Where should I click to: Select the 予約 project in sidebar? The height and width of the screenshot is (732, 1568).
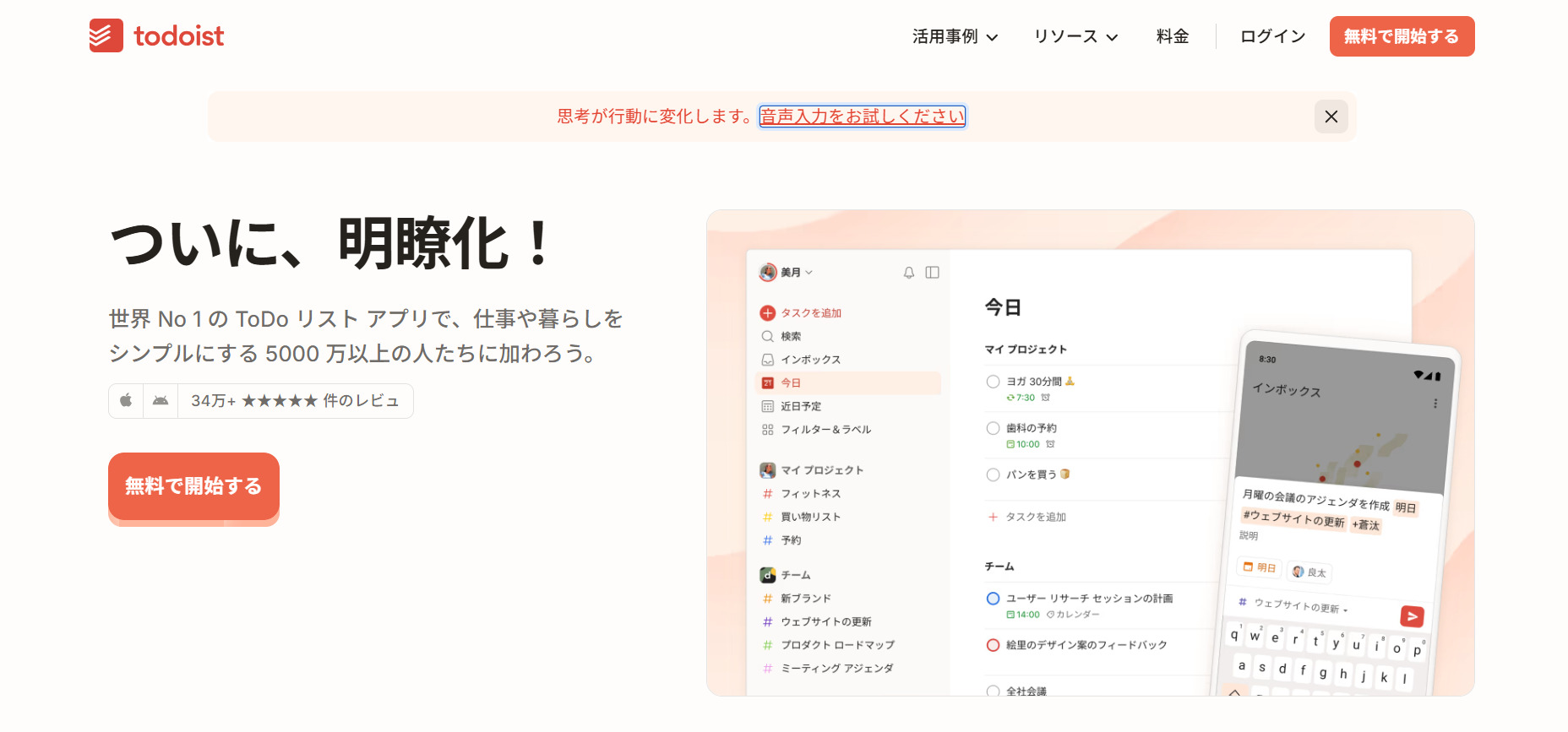[x=790, y=540]
